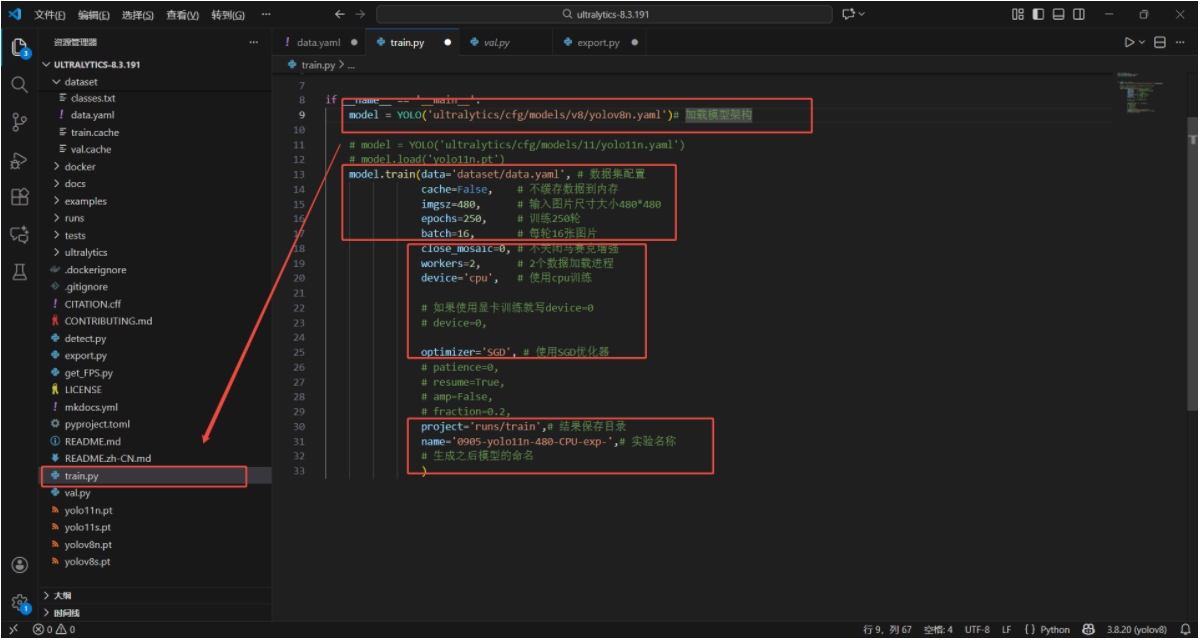Open train.py in the file tree
1201x641 pixels.
point(155,476)
